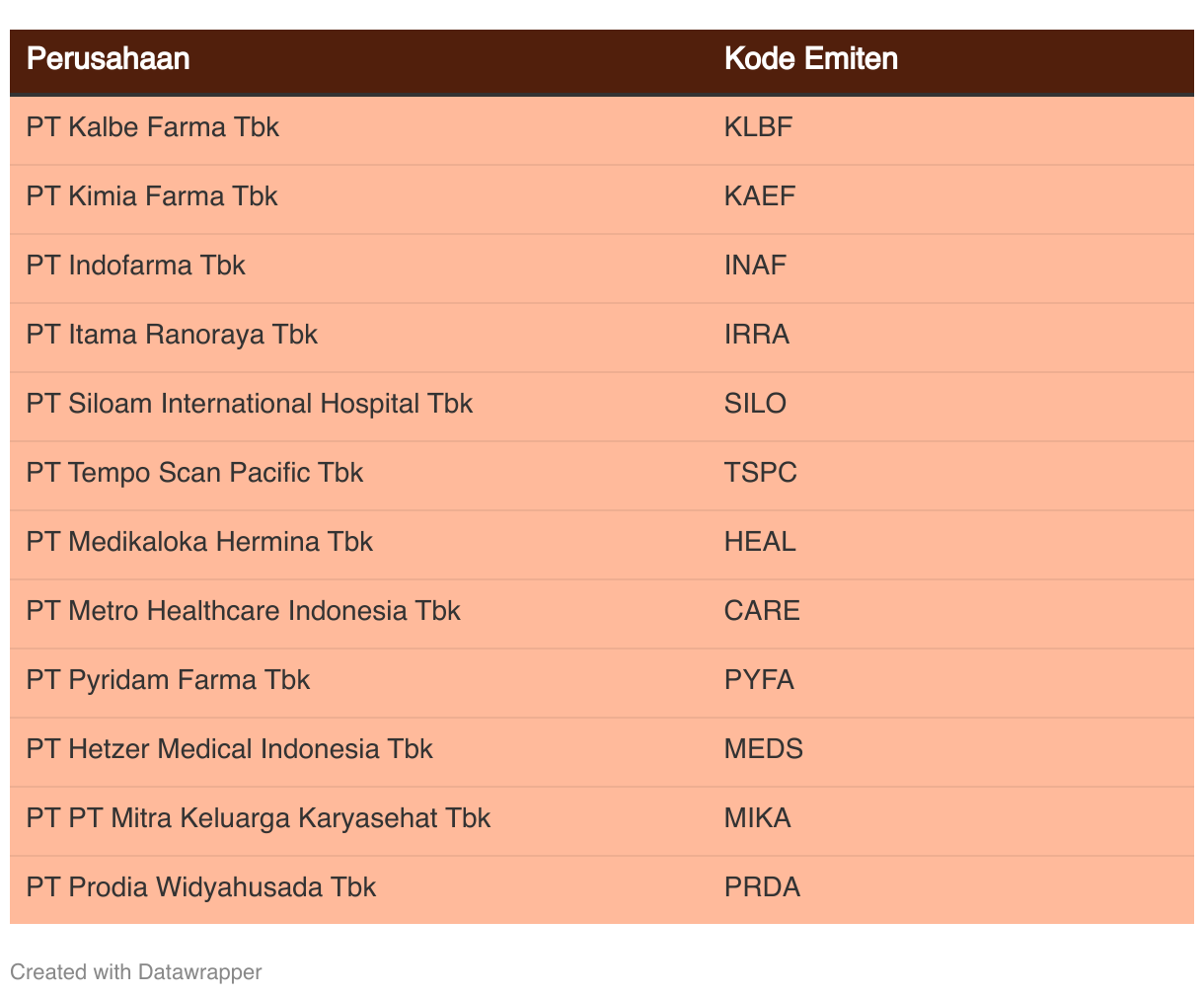Click the SILO ticker code
Image resolution: width=1204 pixels, height=995 pixels.
click(x=755, y=404)
